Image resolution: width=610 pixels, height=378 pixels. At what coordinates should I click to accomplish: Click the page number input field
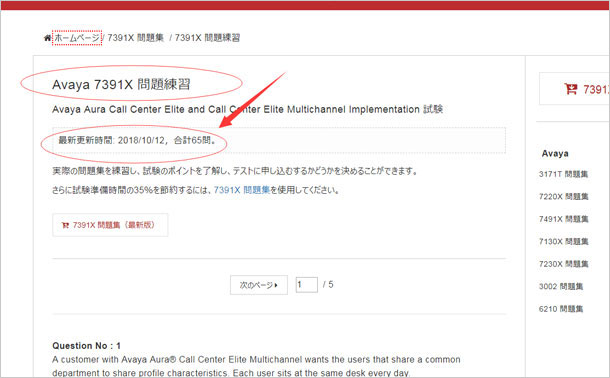click(x=307, y=285)
